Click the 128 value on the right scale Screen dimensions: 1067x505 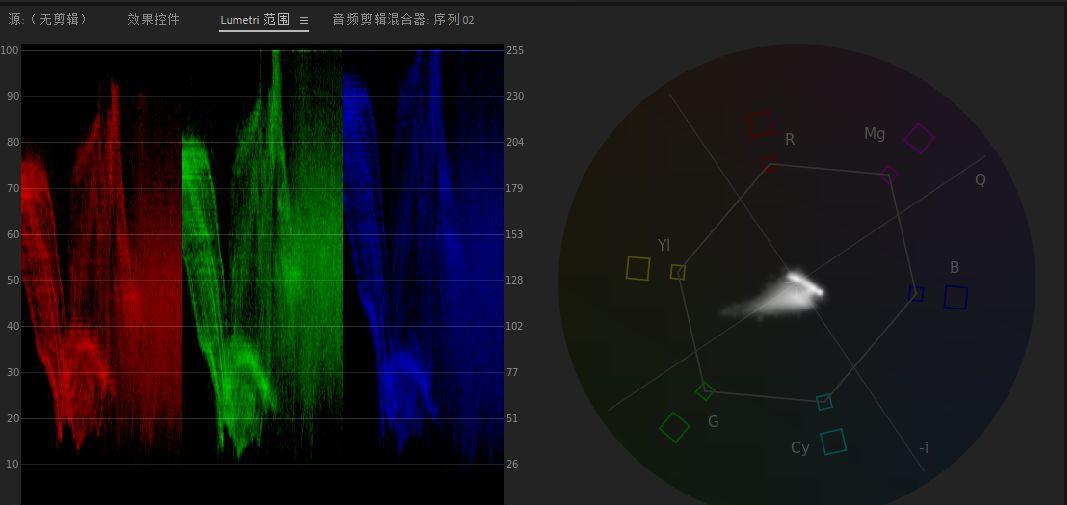tap(515, 280)
